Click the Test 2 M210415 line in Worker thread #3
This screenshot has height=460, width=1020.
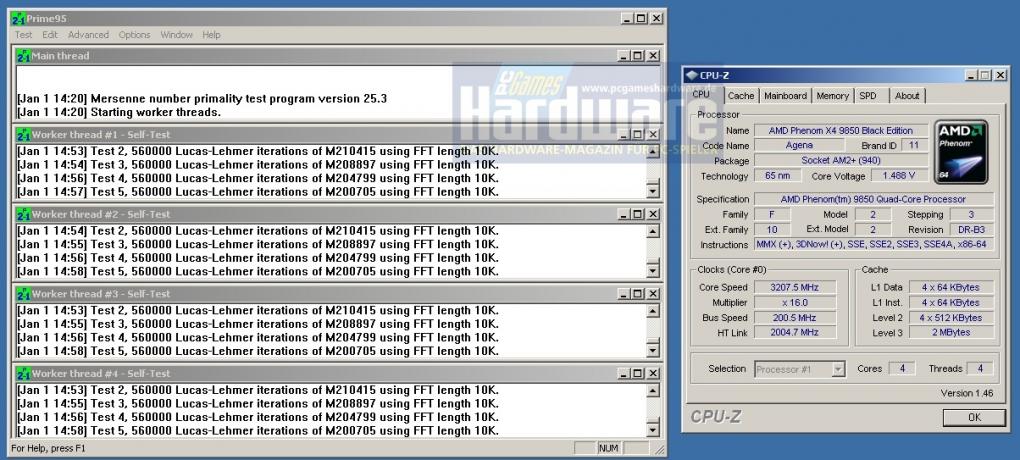point(258,310)
